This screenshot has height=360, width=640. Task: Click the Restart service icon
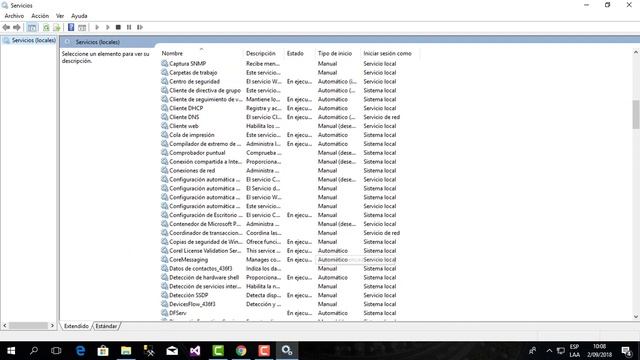coord(140,27)
